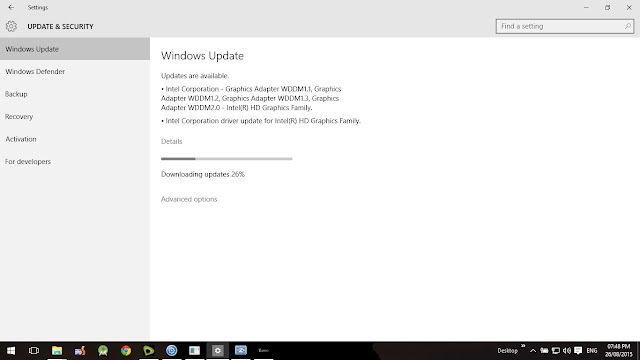Image resolution: width=640 pixels, height=360 pixels.
Task: Open the battery status tray icon
Action: point(544,351)
